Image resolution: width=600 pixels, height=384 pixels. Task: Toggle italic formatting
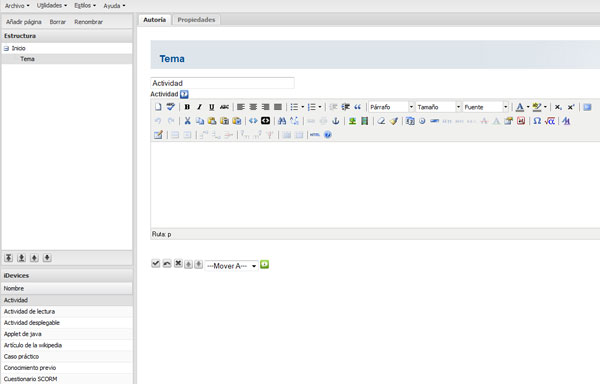click(x=199, y=107)
